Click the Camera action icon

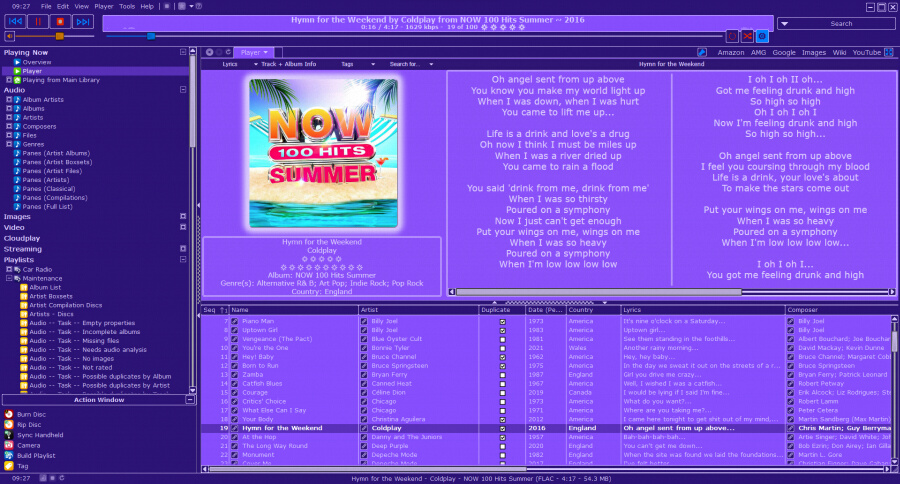pos(9,445)
